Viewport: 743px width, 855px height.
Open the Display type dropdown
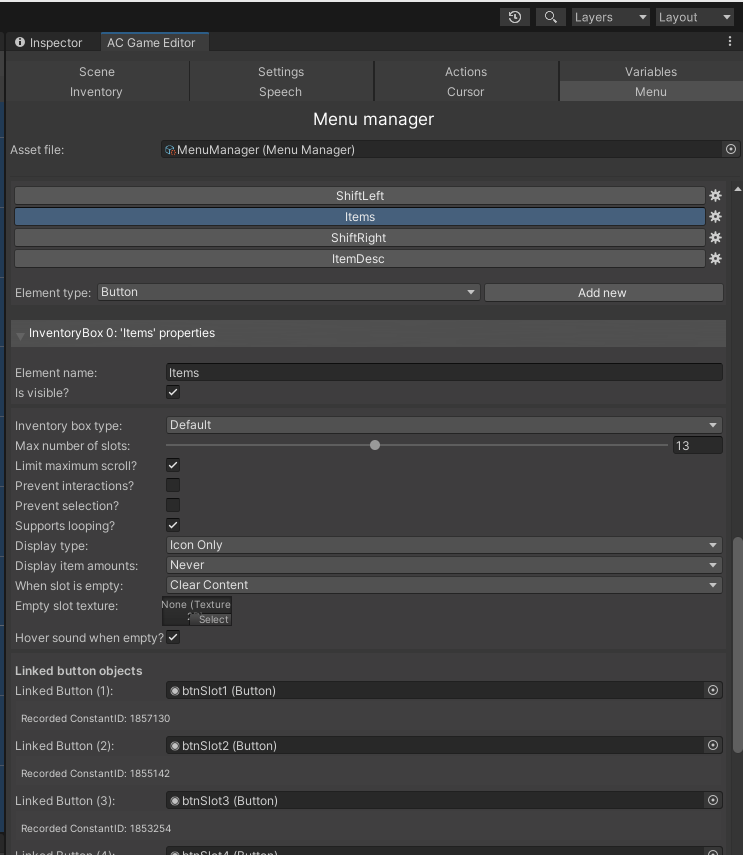pyautogui.click(x=444, y=545)
